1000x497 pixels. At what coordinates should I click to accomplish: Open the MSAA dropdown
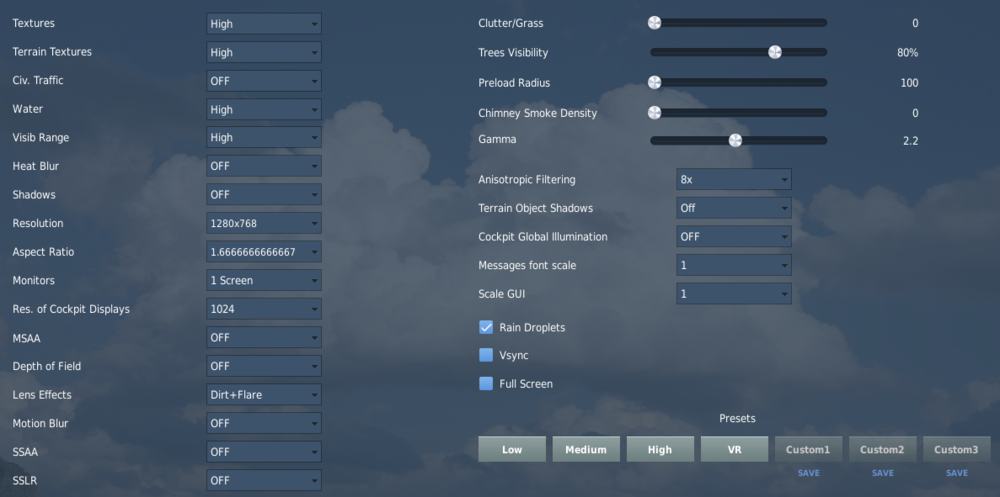[x=263, y=338]
